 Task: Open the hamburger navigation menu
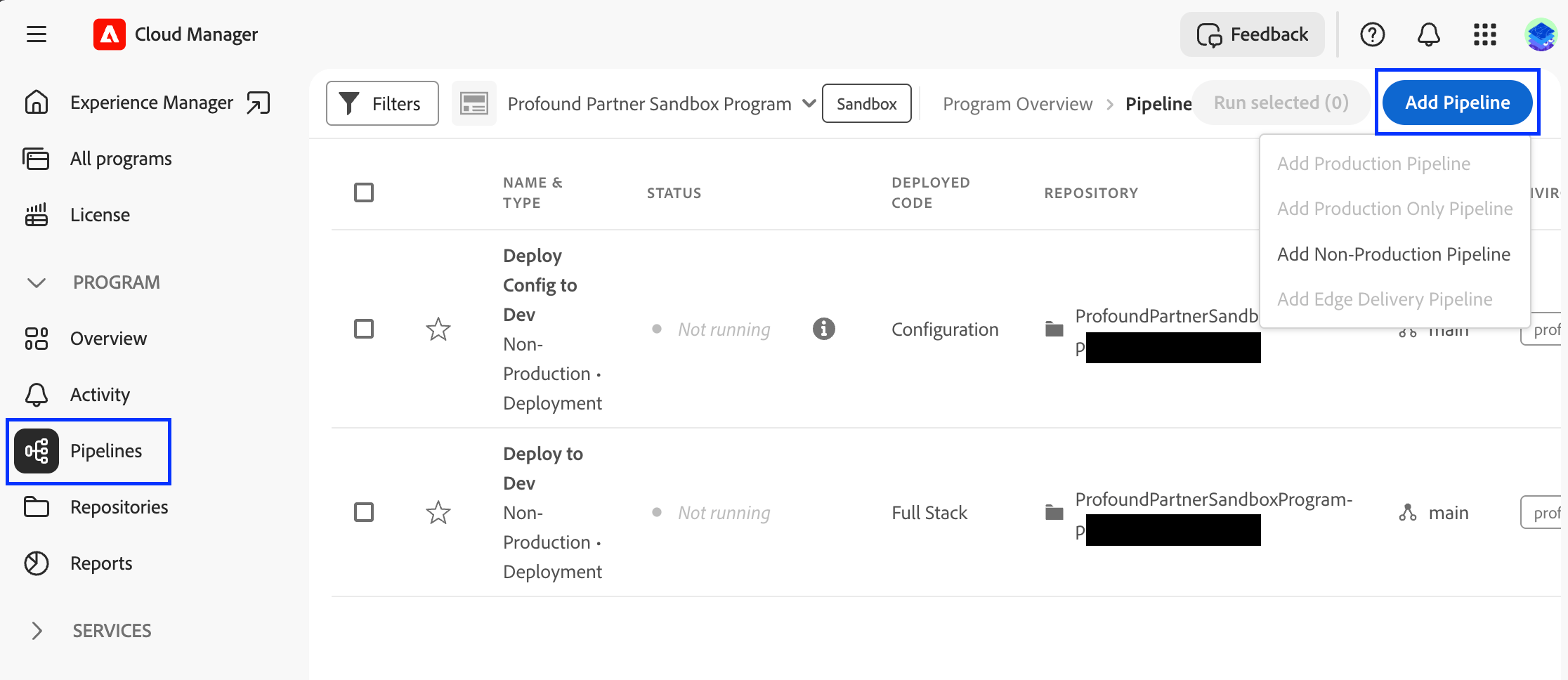pos(37,34)
